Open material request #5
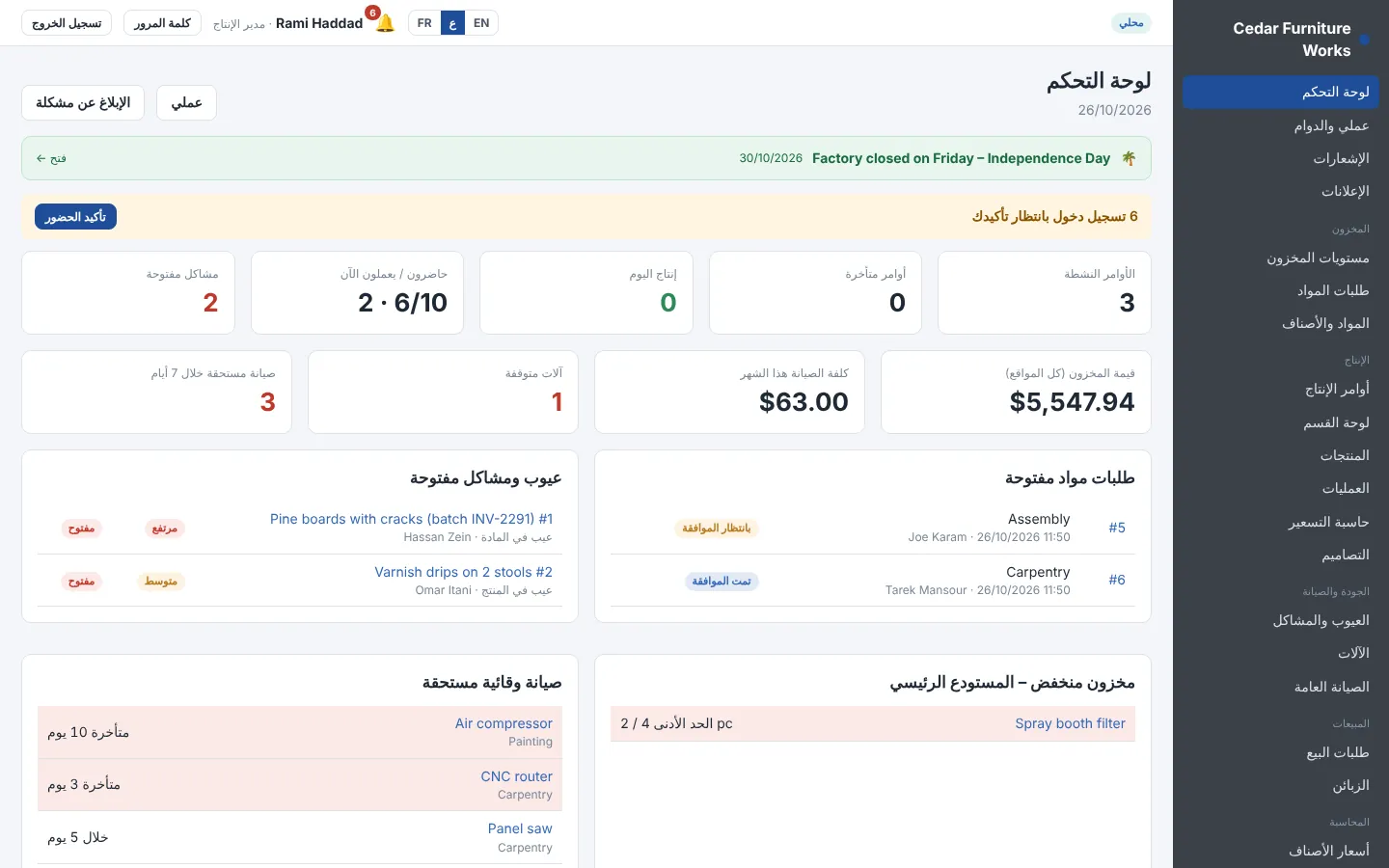The width and height of the screenshot is (1389, 868). coord(1117,528)
